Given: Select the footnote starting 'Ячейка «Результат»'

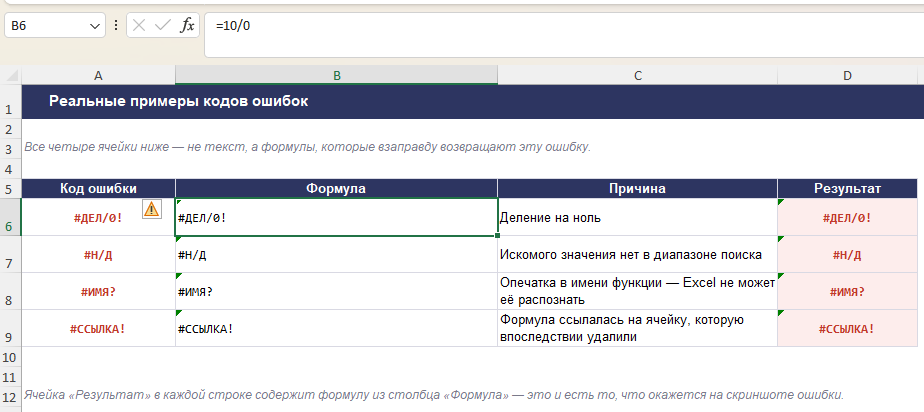Looking at the screenshot, I should click(434, 395).
